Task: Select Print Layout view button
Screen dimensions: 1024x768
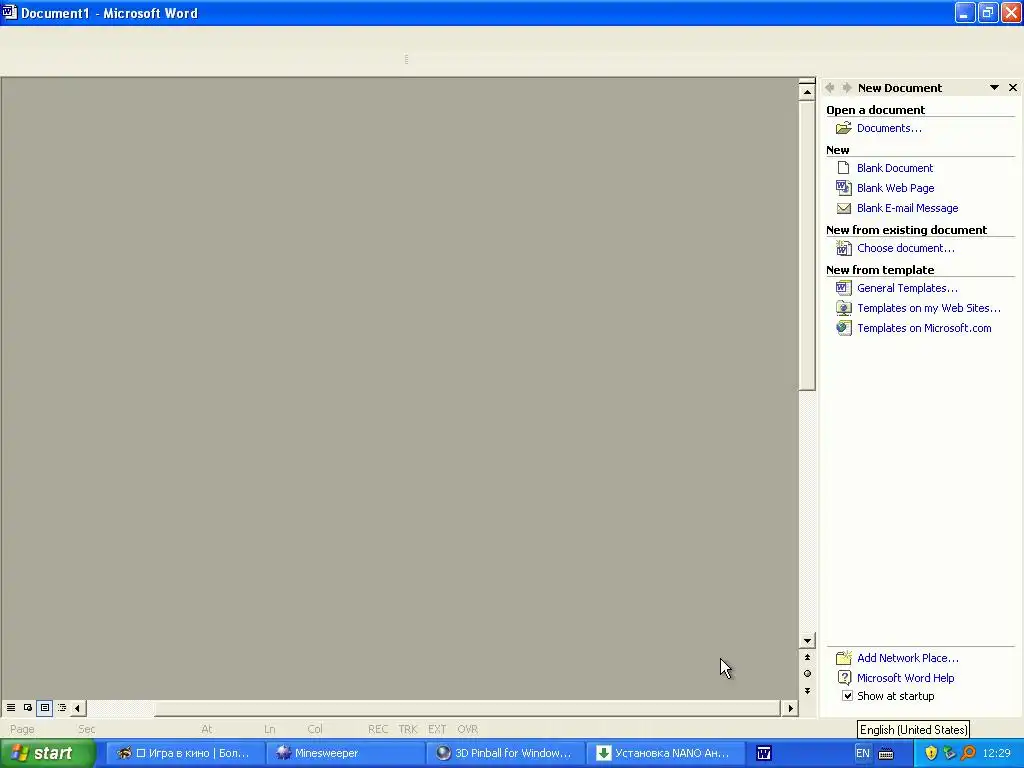Action: coord(45,708)
